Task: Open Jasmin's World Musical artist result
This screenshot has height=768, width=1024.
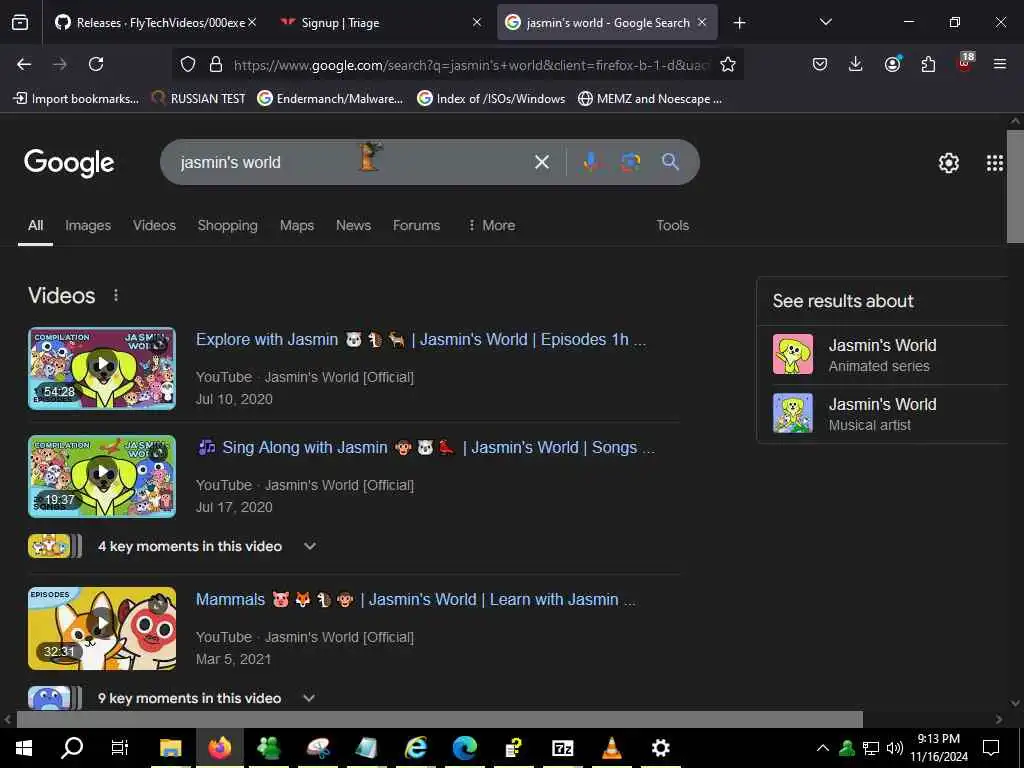Action: (x=882, y=413)
